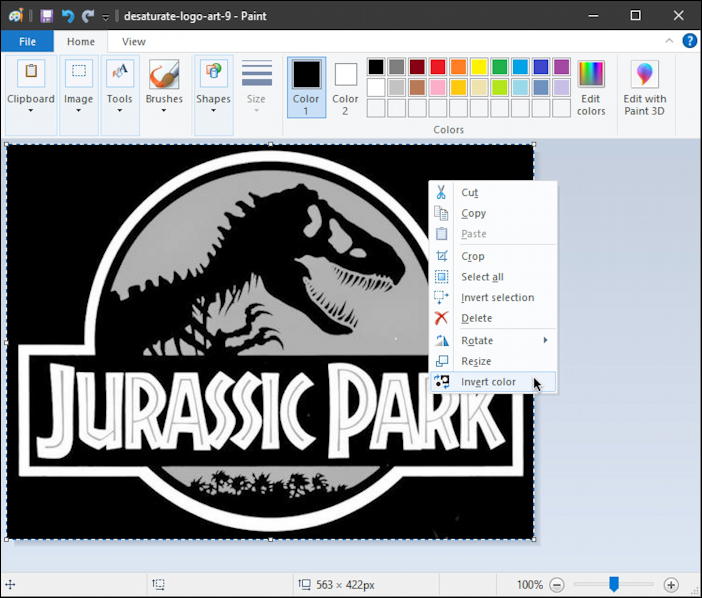The height and width of the screenshot is (598, 702).
Task: Pick the red color swatch in palette
Action: point(437,67)
